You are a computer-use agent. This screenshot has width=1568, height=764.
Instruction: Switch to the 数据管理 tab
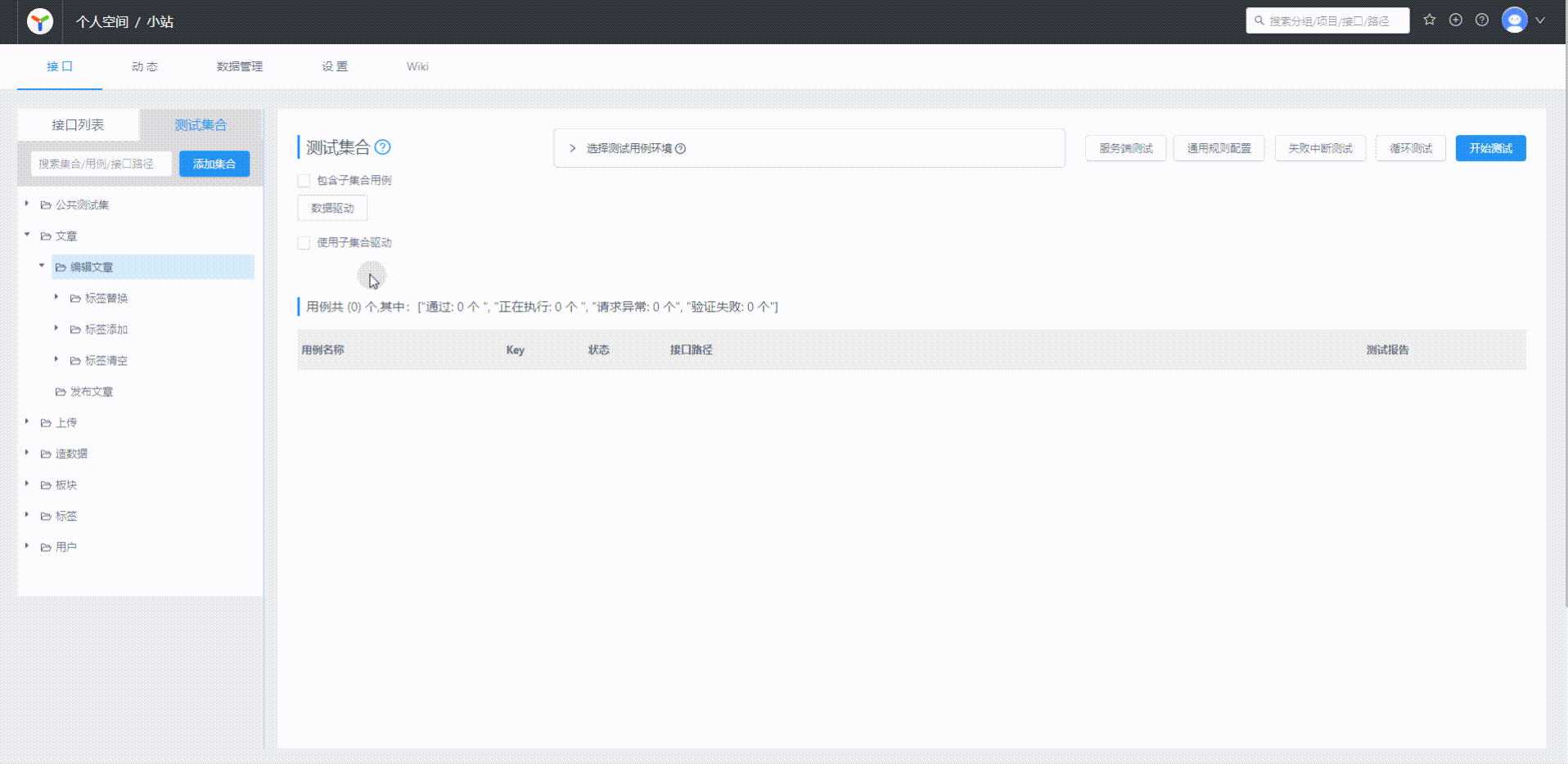click(x=238, y=66)
